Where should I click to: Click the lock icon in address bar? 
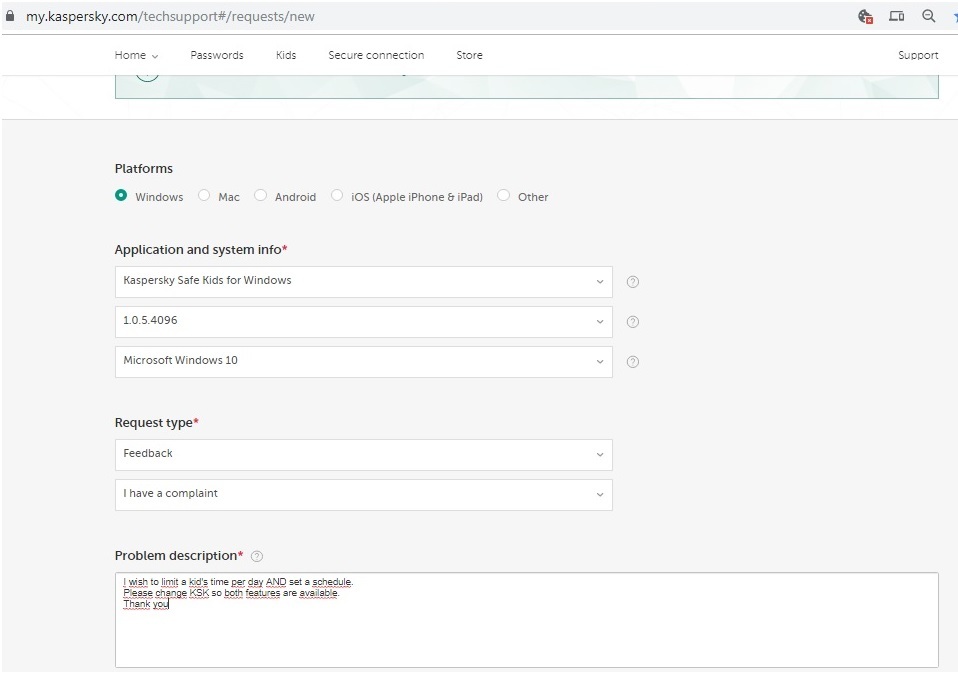10,16
